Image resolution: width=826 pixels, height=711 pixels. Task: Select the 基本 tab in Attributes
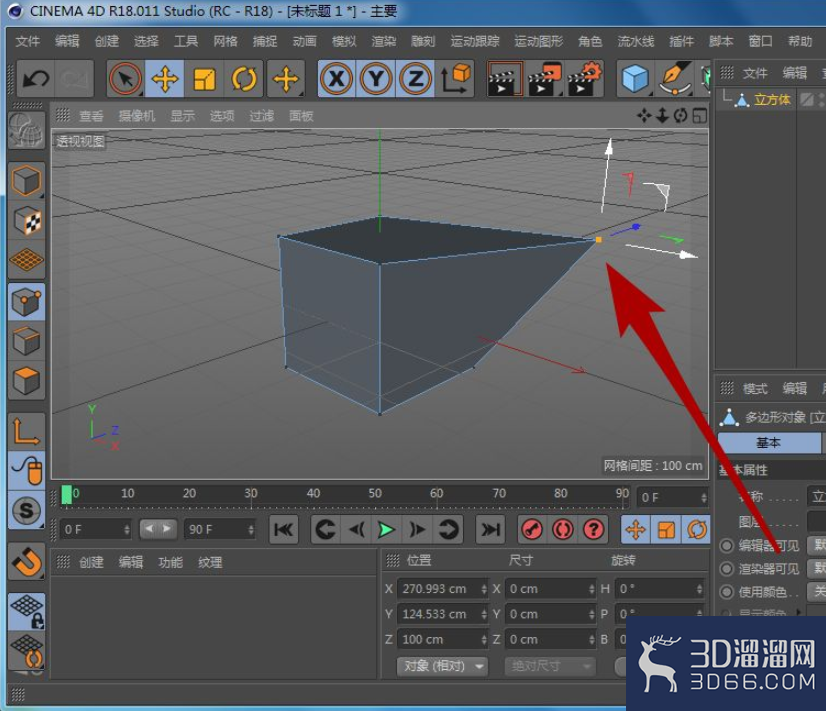(769, 443)
